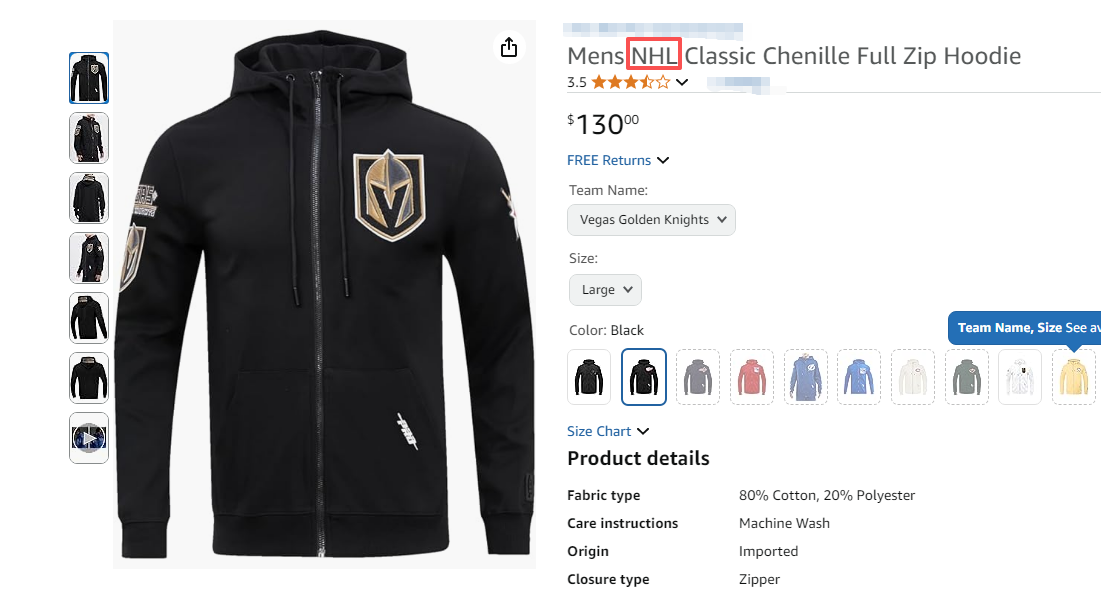This screenshot has width=1101, height=604.
Task: Select the green hoodie color swatch
Action: 967,377
